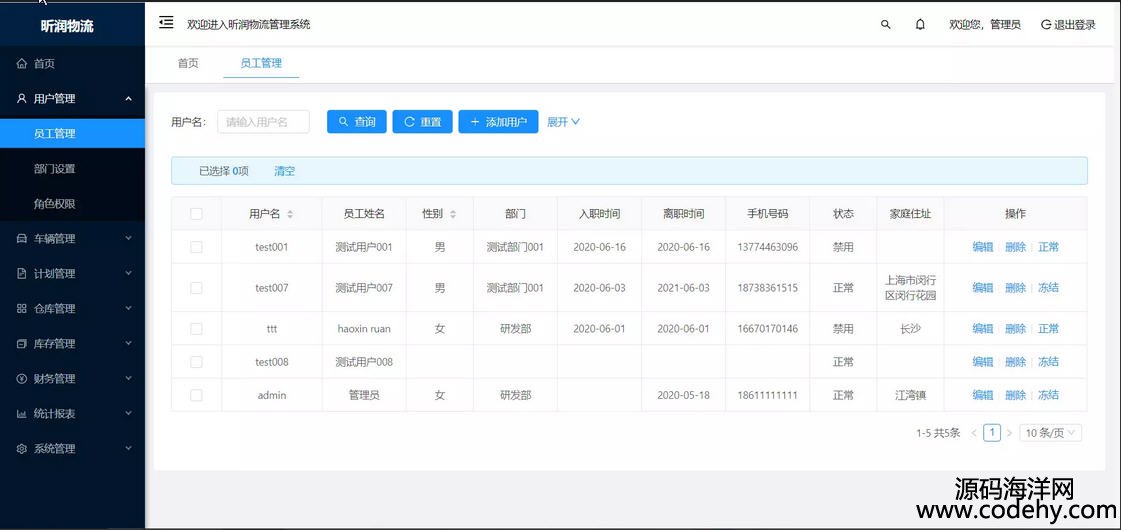Image resolution: width=1121 pixels, height=530 pixels.
Task: Open the 10条/页 page size dropdown
Action: [1050, 433]
